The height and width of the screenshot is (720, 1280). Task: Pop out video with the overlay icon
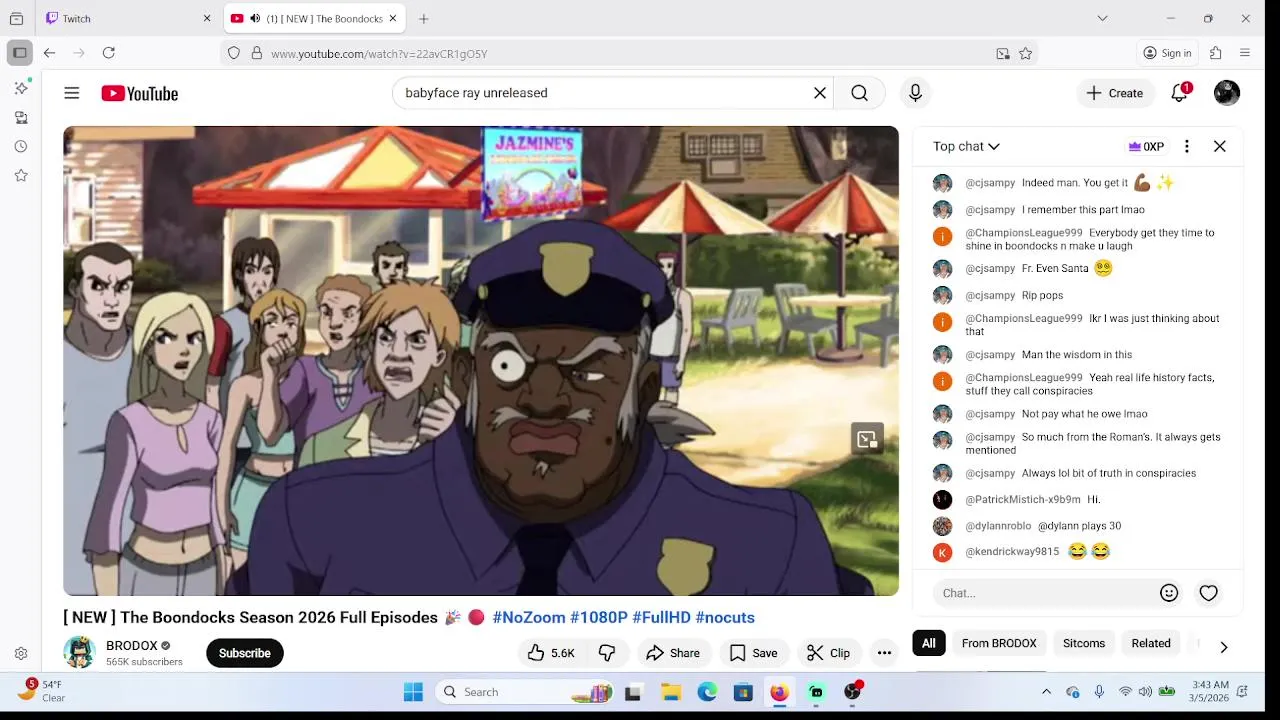point(867,439)
